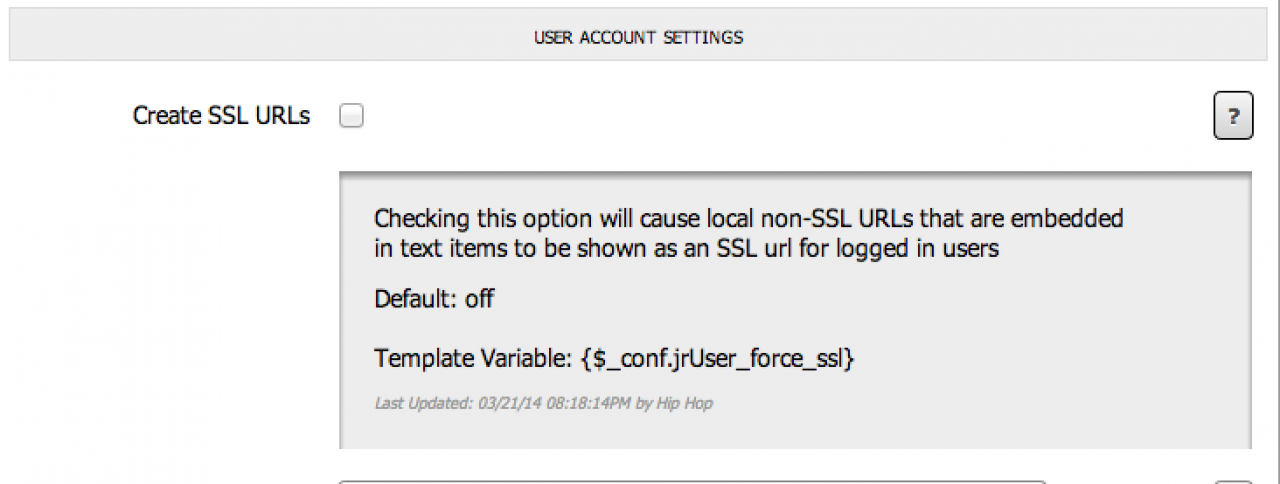Select the User Account Settings section header

[x=638, y=38]
